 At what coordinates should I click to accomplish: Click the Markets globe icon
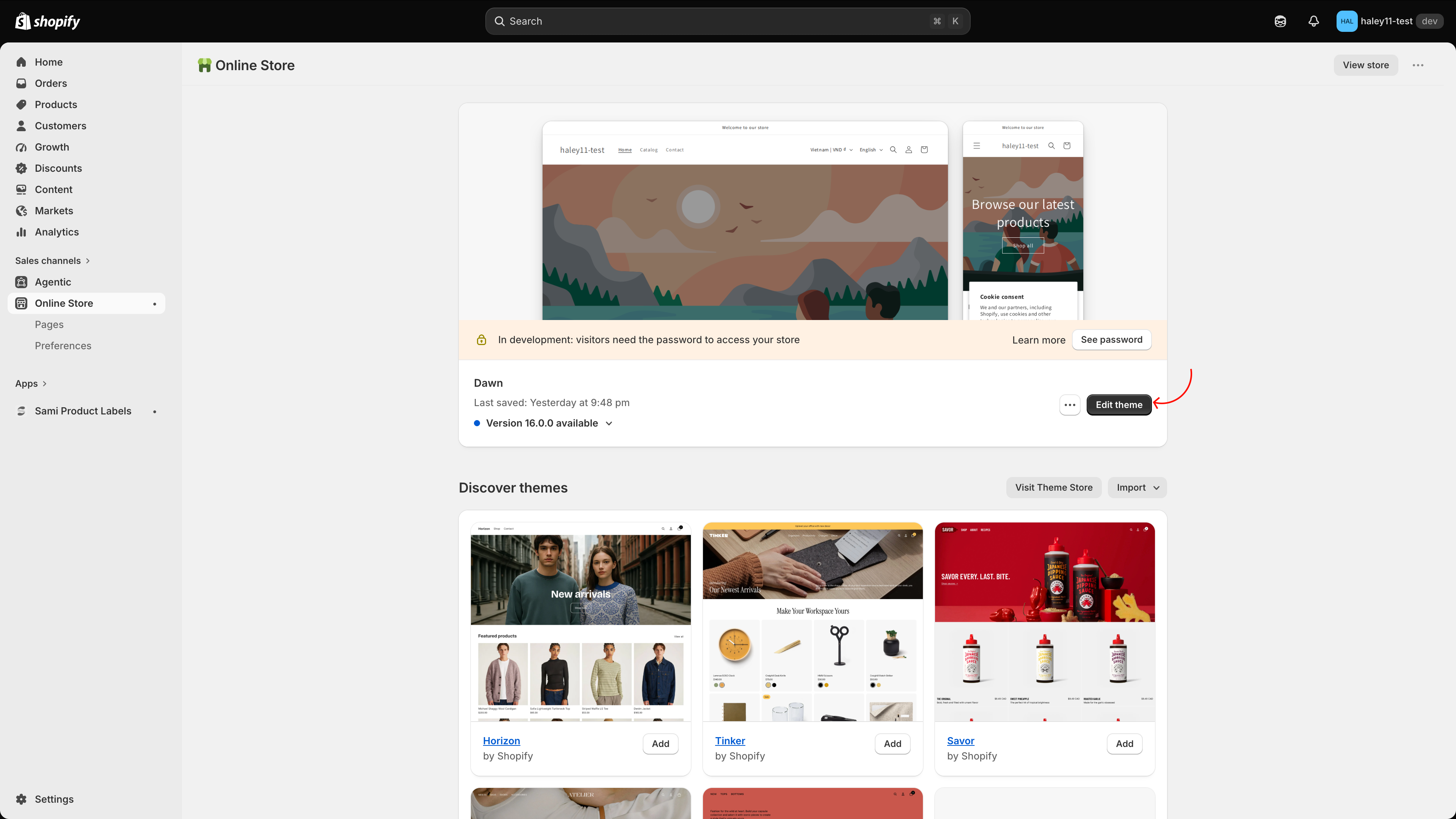click(x=22, y=211)
